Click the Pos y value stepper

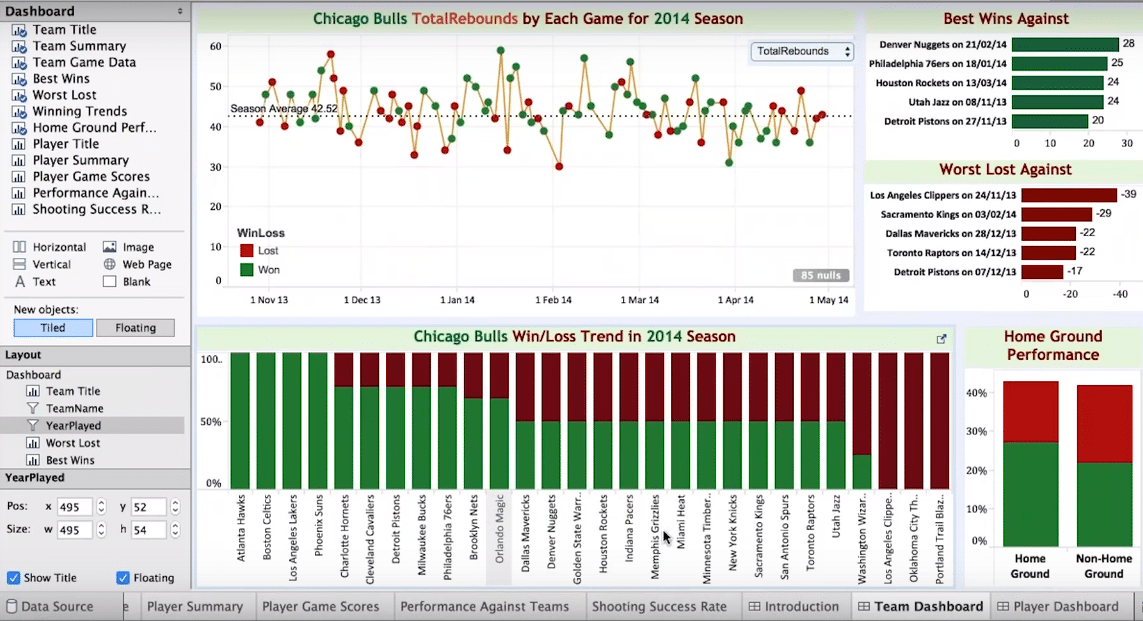[175, 507]
